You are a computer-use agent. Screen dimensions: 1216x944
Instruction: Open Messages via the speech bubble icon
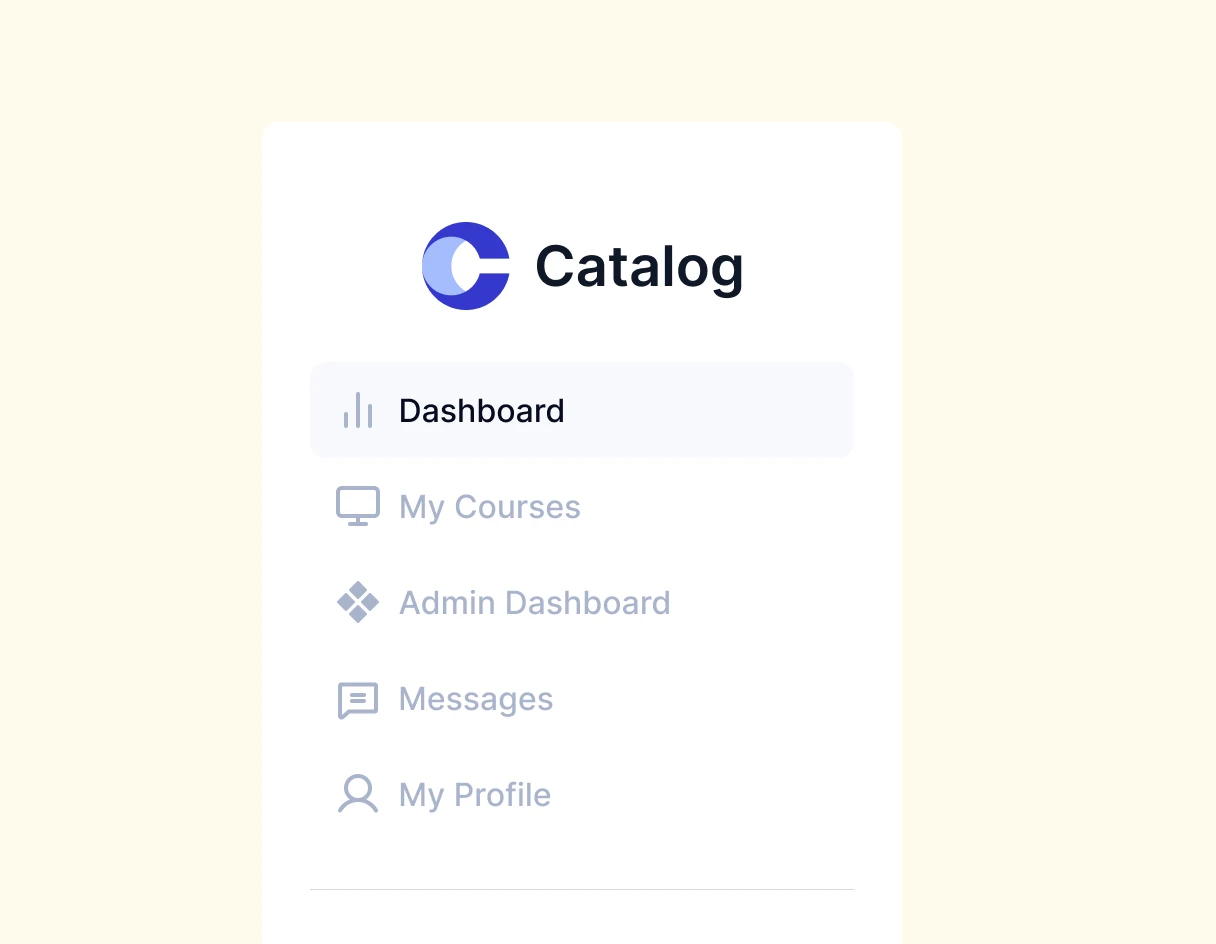358,699
